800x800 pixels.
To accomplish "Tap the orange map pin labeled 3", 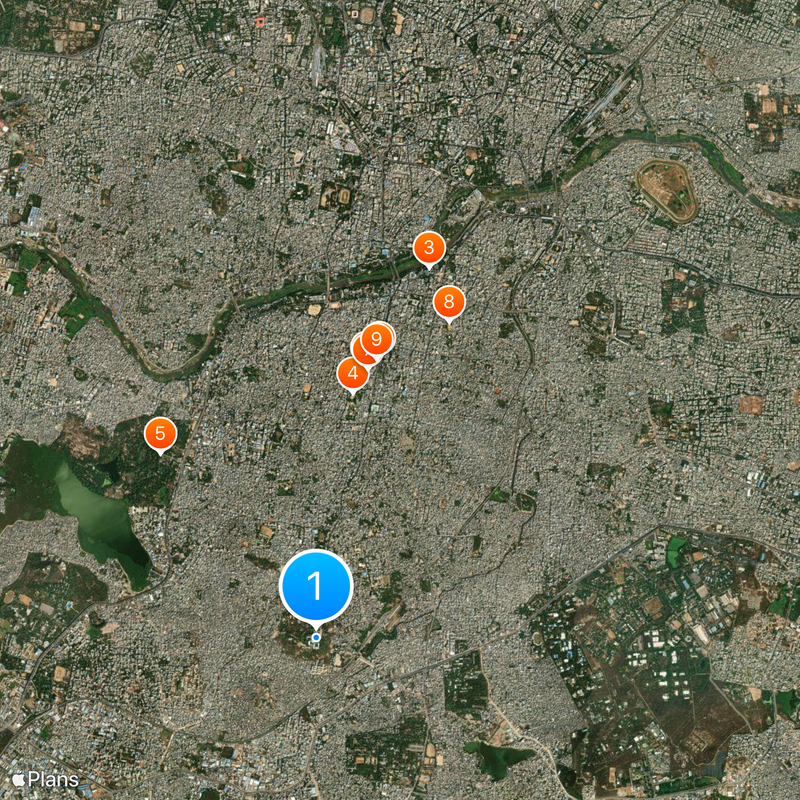I will click(429, 248).
